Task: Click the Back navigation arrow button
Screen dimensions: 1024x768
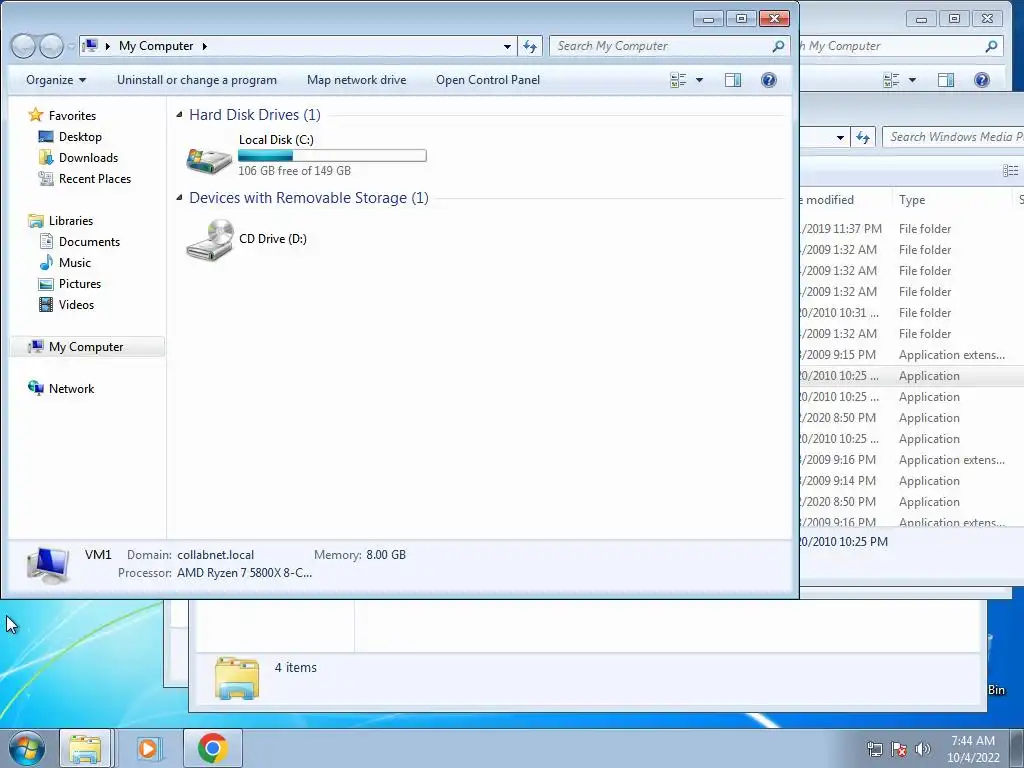Action: point(24,46)
